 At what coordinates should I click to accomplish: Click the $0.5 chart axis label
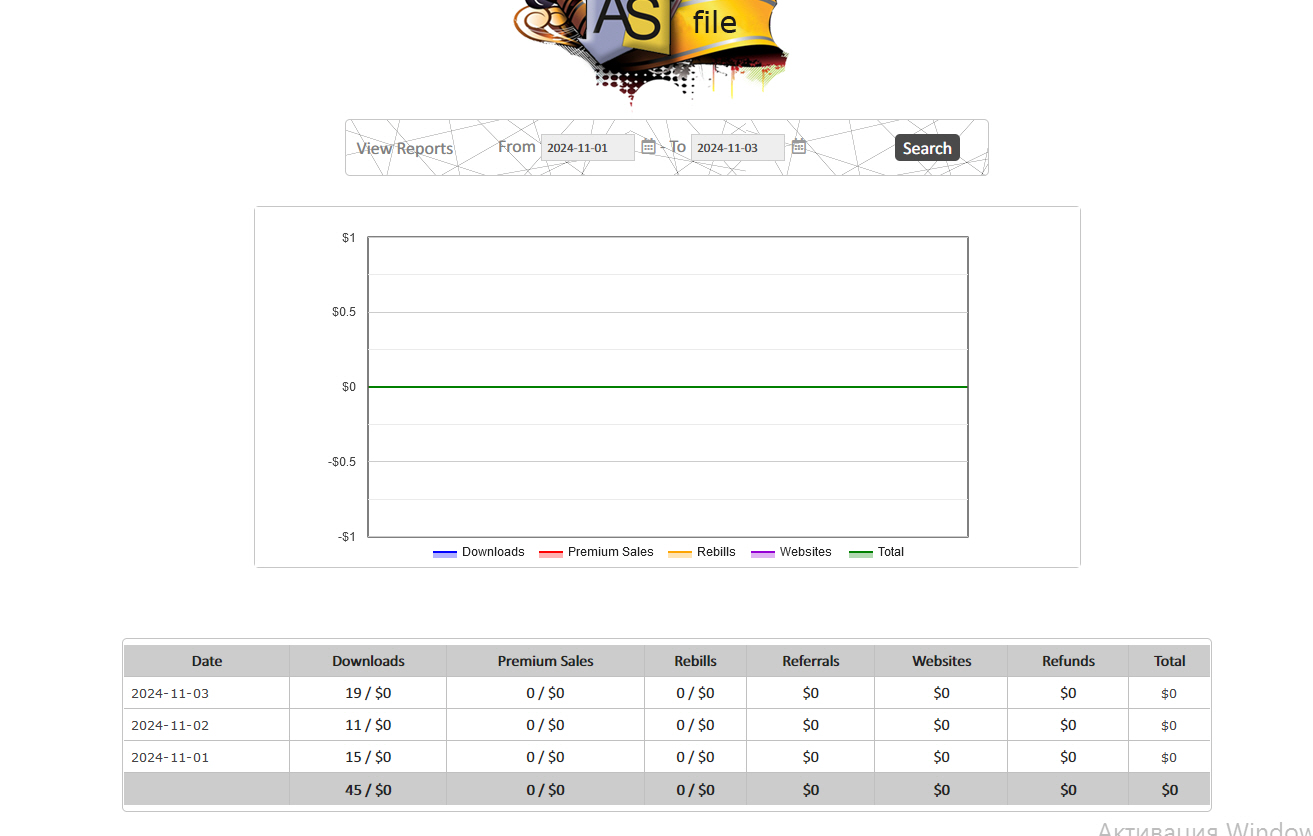coord(344,312)
